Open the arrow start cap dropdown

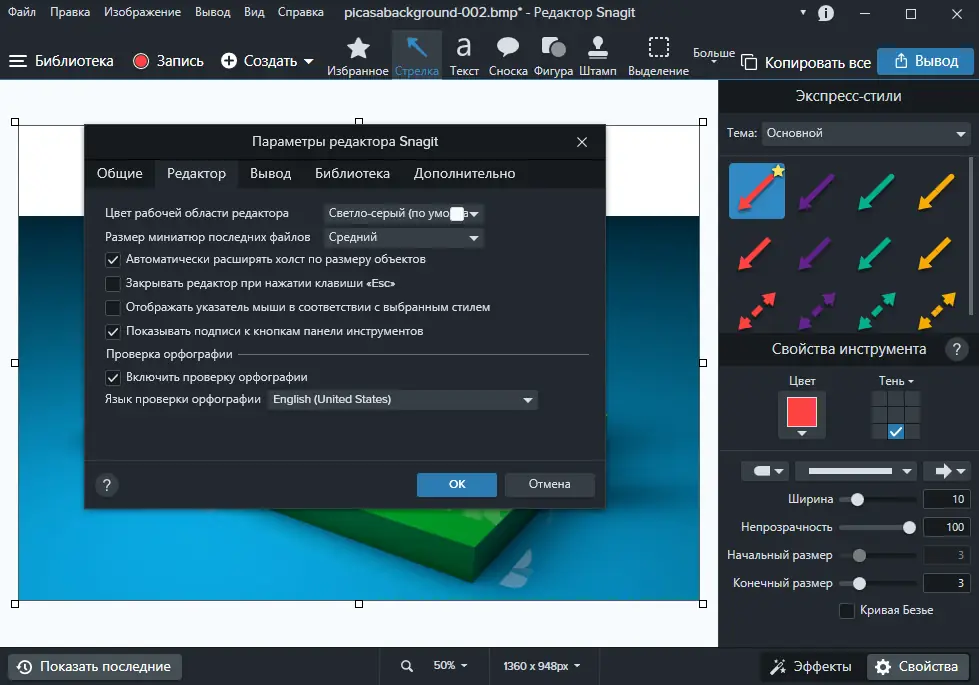(x=765, y=471)
